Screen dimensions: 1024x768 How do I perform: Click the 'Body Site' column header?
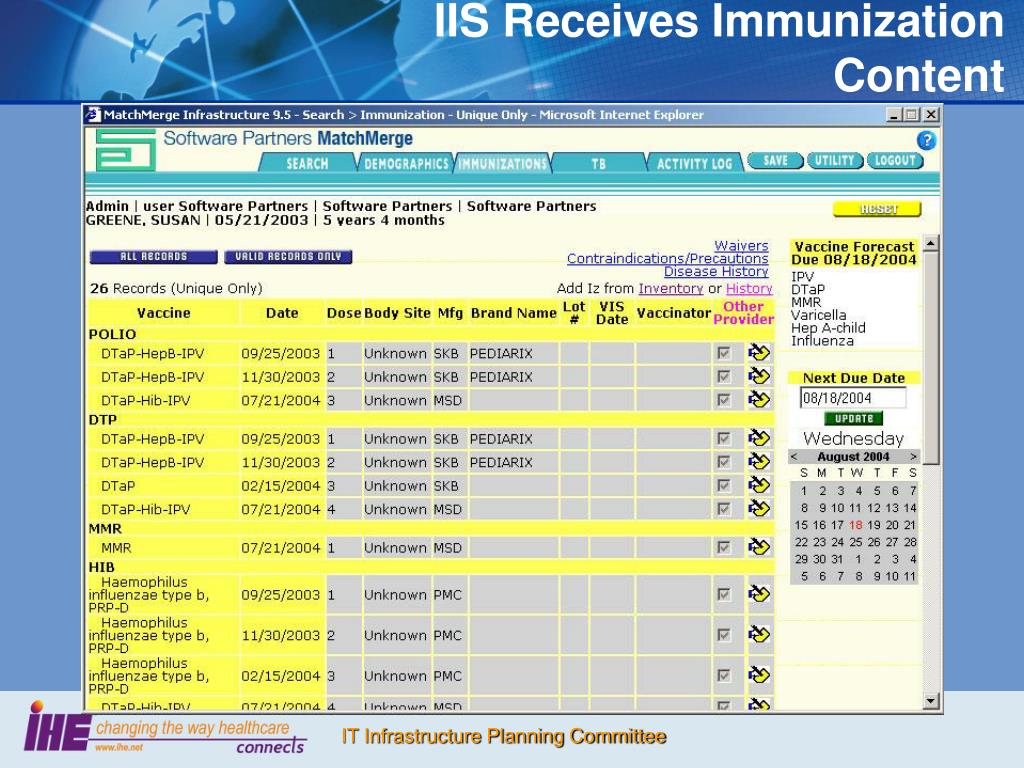point(397,313)
